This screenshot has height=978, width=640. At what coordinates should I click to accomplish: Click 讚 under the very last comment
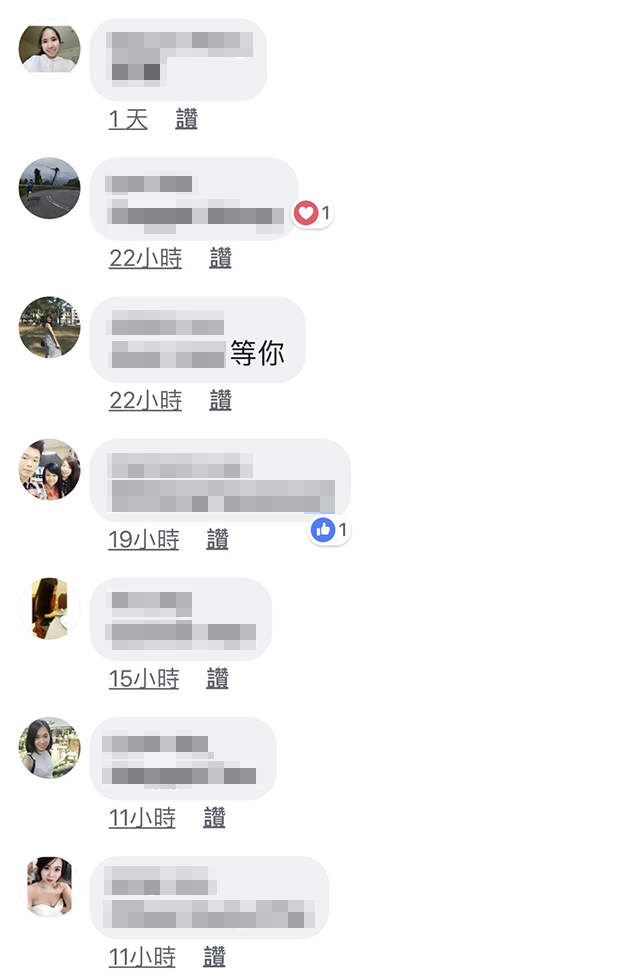(x=214, y=957)
